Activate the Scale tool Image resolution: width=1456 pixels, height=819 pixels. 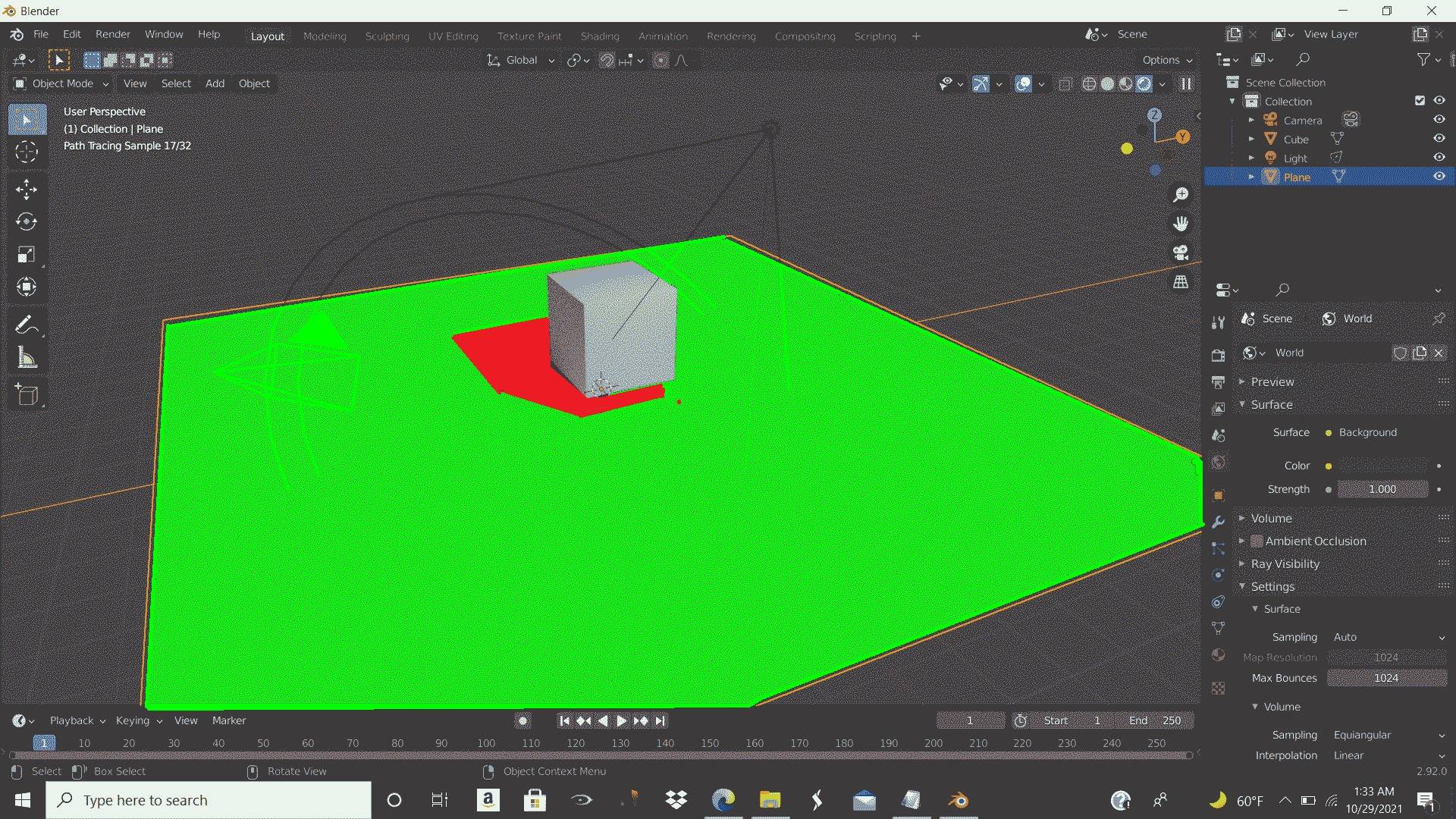27,254
